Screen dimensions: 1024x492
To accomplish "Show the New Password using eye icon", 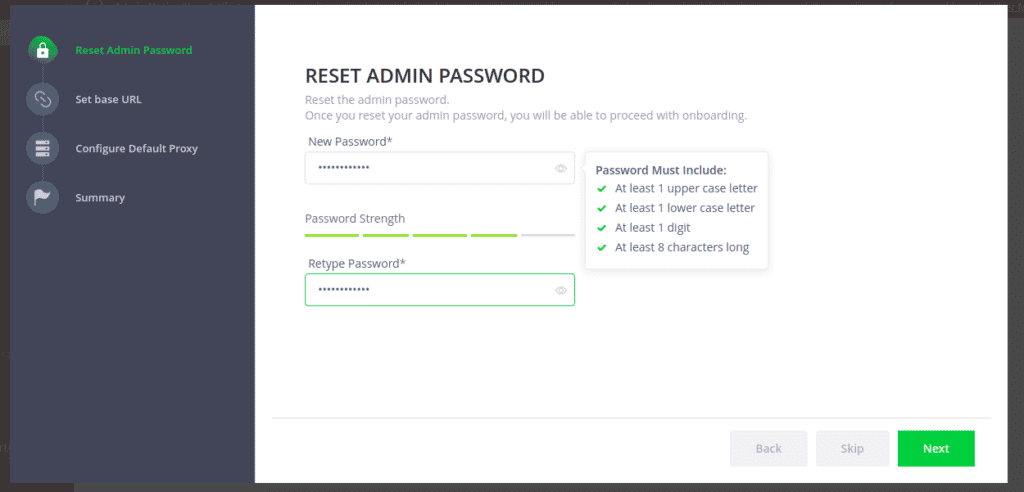I will (x=561, y=168).
